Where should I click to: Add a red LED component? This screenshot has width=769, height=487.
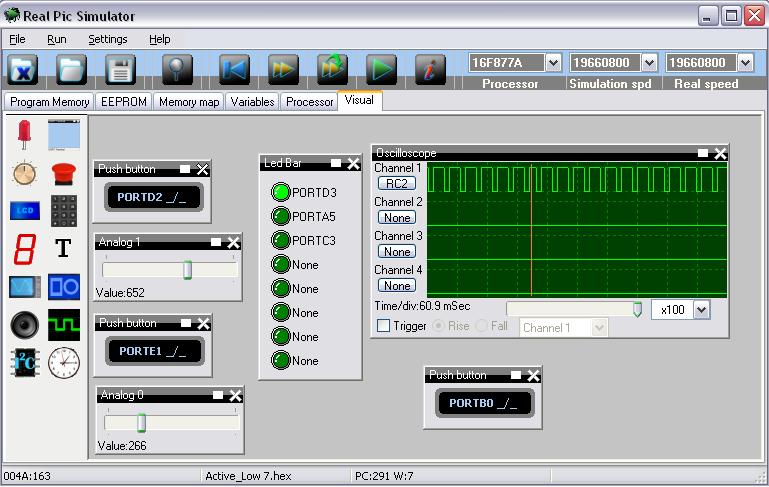pyautogui.click(x=24, y=134)
